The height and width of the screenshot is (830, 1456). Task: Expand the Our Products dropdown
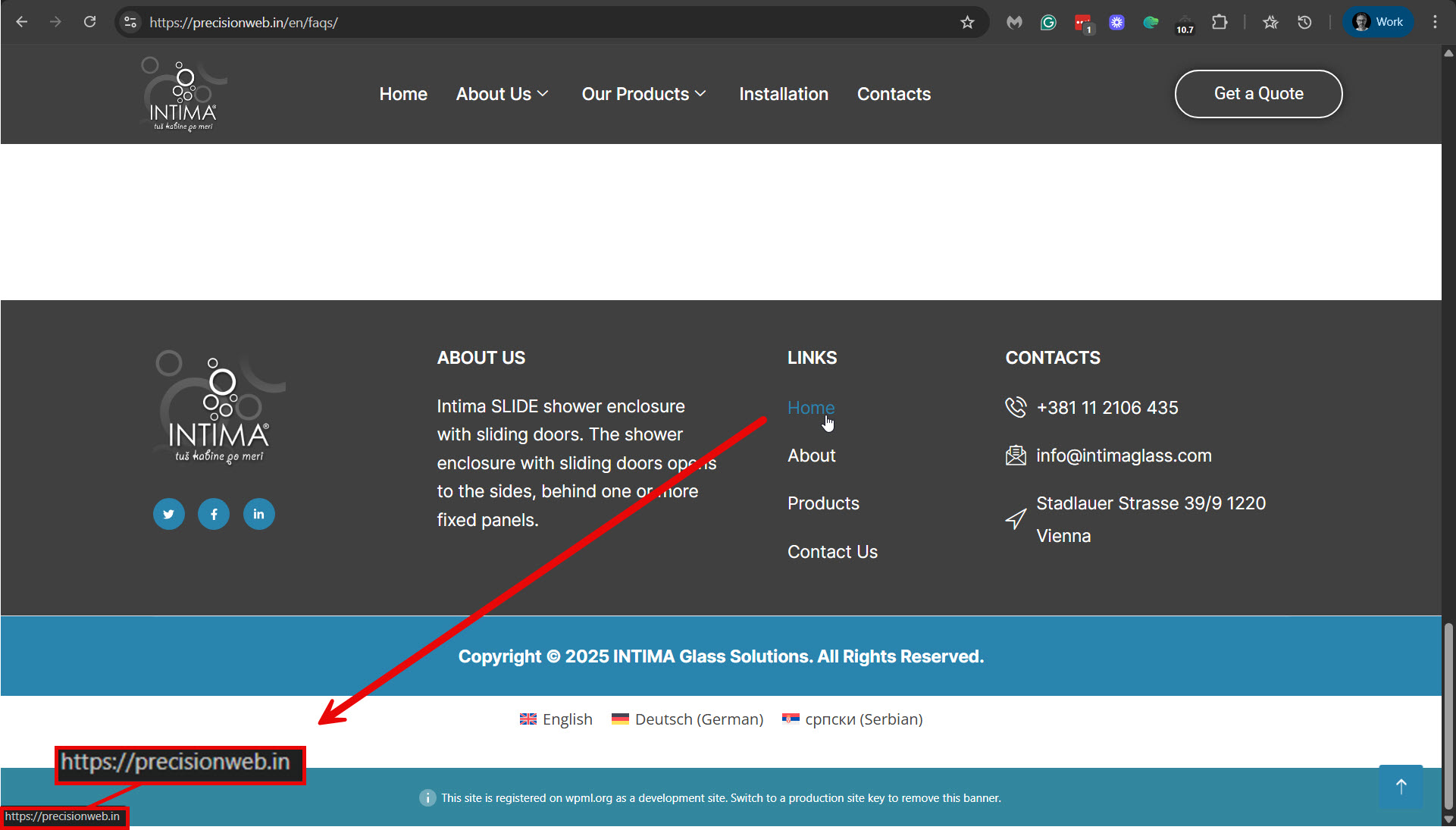[643, 94]
